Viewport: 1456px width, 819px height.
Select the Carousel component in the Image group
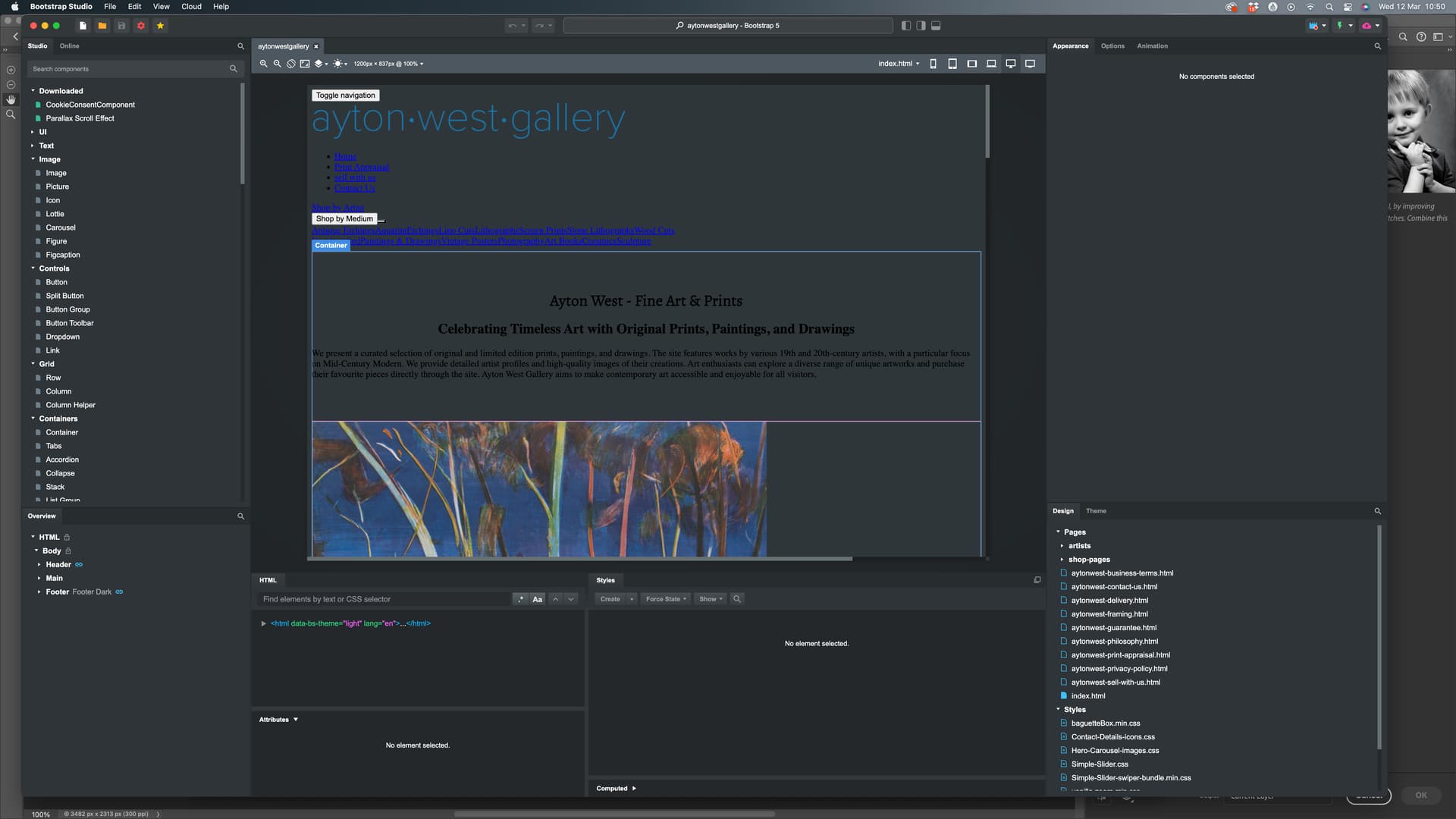pos(61,227)
